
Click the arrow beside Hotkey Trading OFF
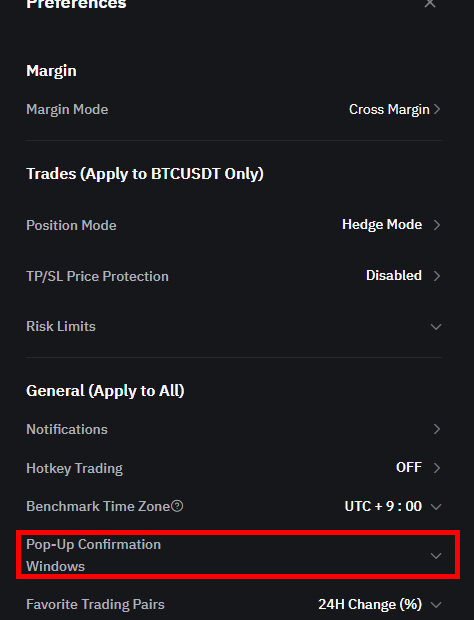(437, 468)
